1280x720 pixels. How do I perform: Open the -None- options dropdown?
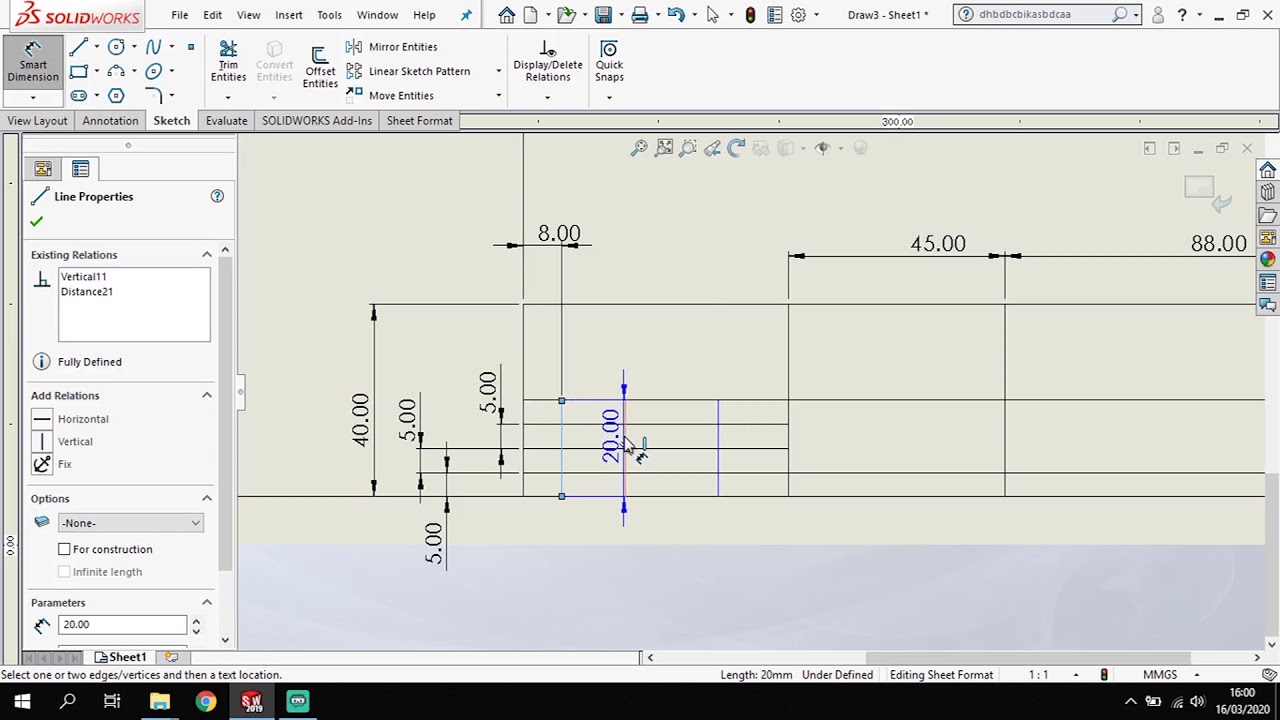click(x=131, y=523)
